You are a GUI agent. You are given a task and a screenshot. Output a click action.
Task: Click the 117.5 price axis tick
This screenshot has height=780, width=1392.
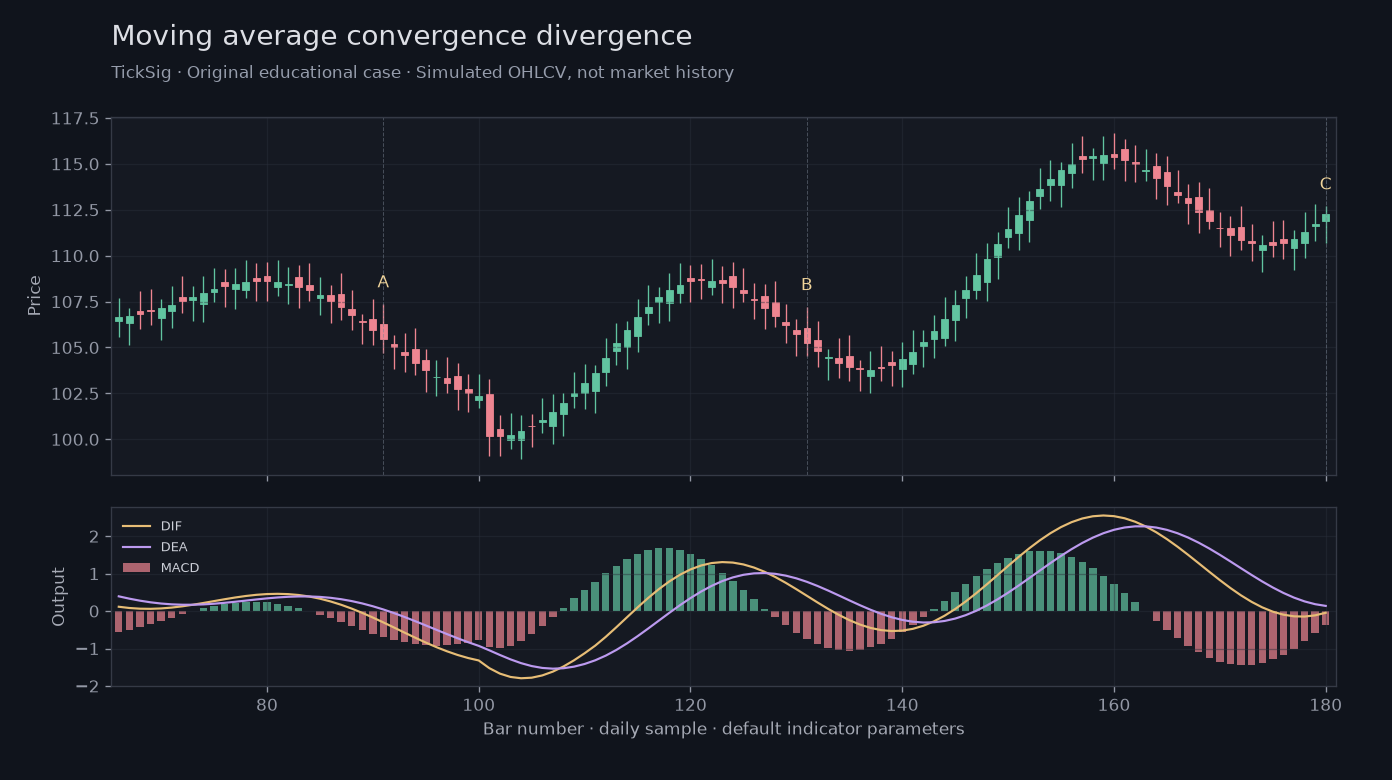(x=75, y=119)
